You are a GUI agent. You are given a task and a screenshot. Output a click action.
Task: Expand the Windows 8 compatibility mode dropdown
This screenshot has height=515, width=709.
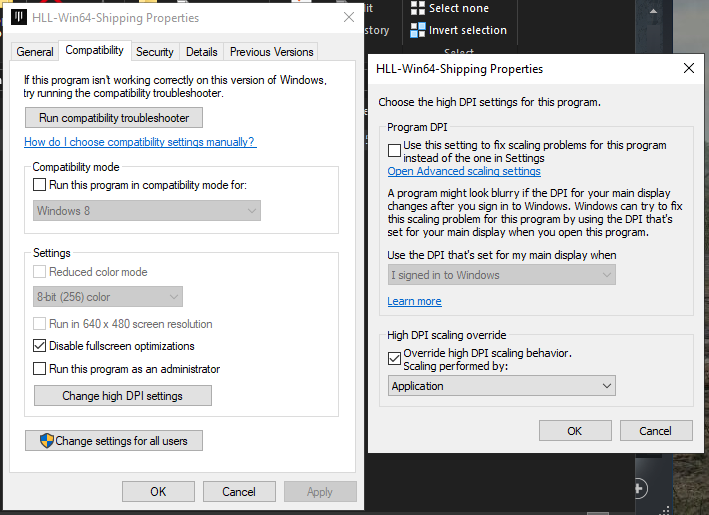tap(144, 211)
